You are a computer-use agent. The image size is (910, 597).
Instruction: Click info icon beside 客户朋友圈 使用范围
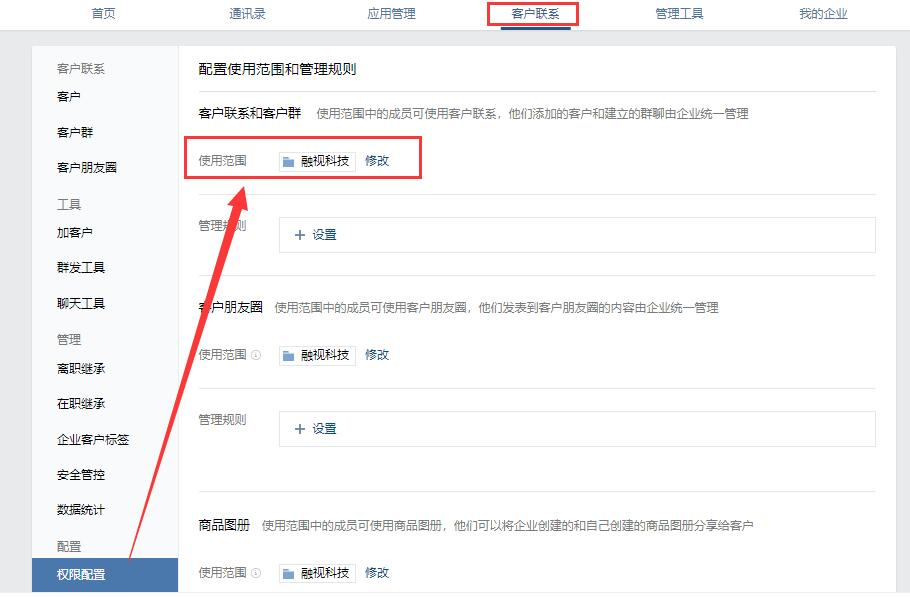coord(256,354)
